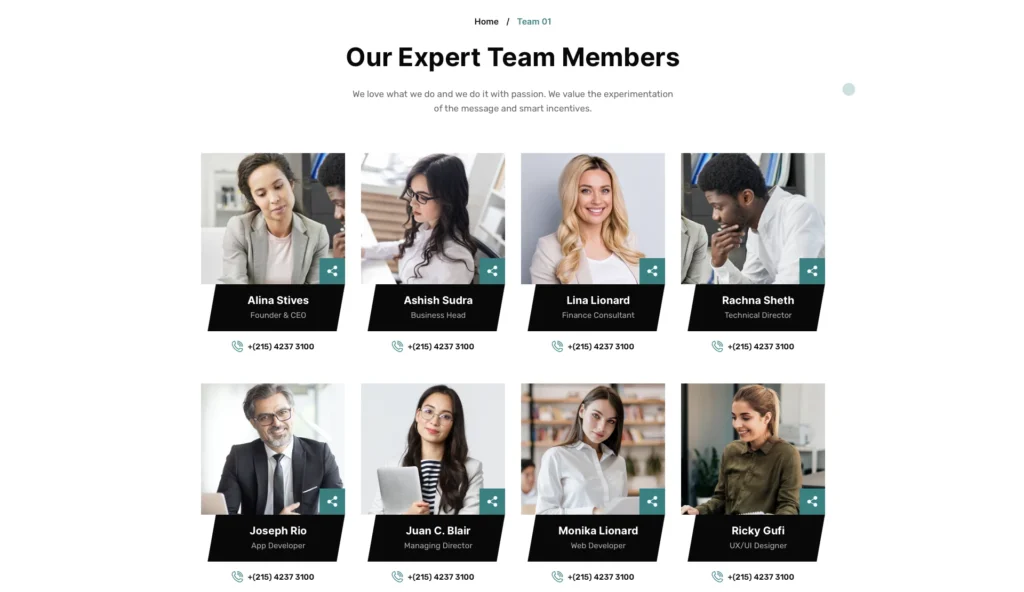This screenshot has width=1024, height=592.
Task: Select the Team 01 breadcrumb
Action: [x=534, y=22]
